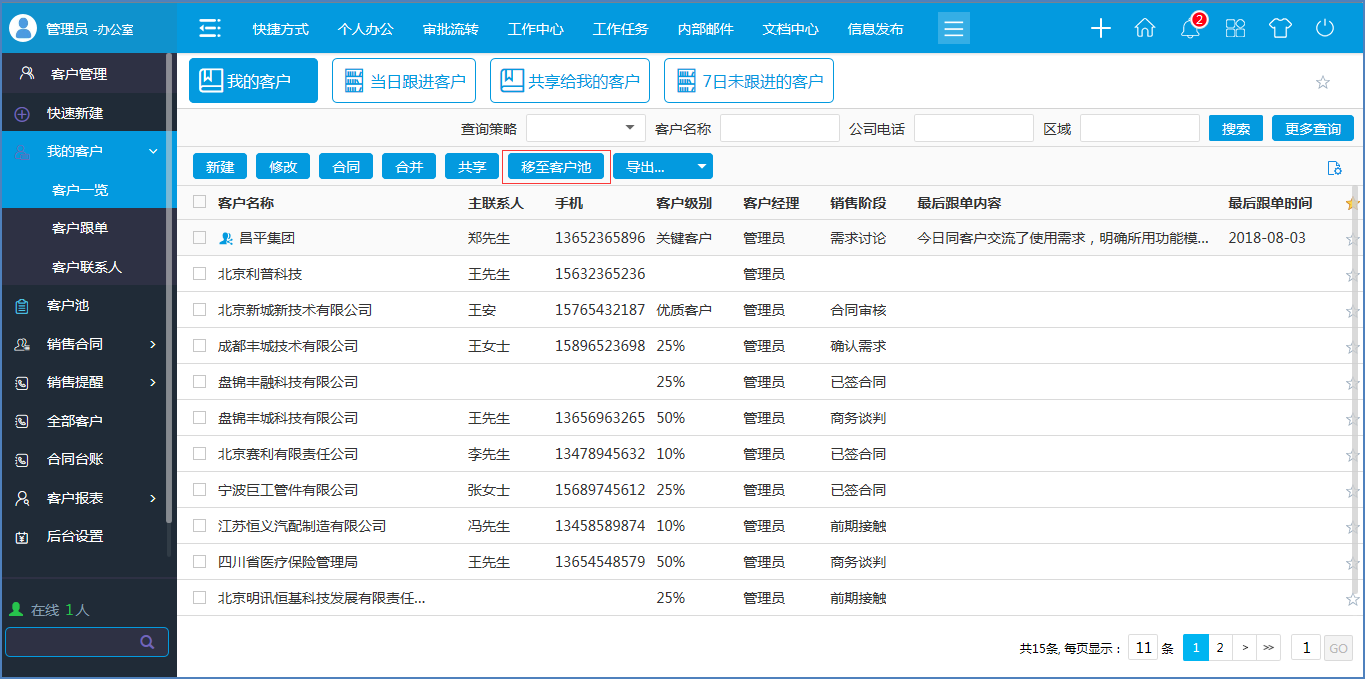Click the power logout icon
Image resolution: width=1366 pixels, height=680 pixels.
(x=1325, y=29)
